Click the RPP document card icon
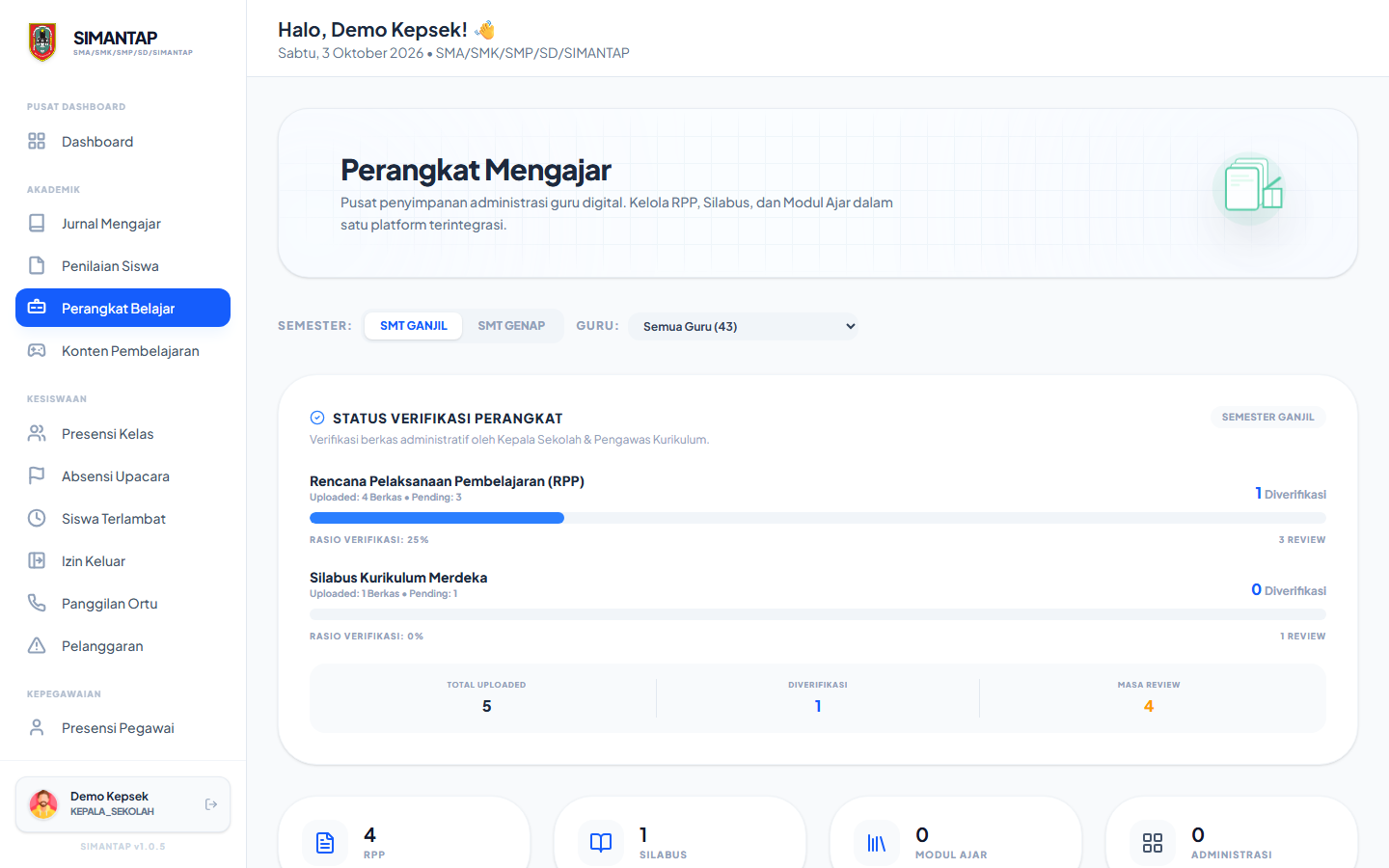This screenshot has height=868, width=1389. (325, 843)
